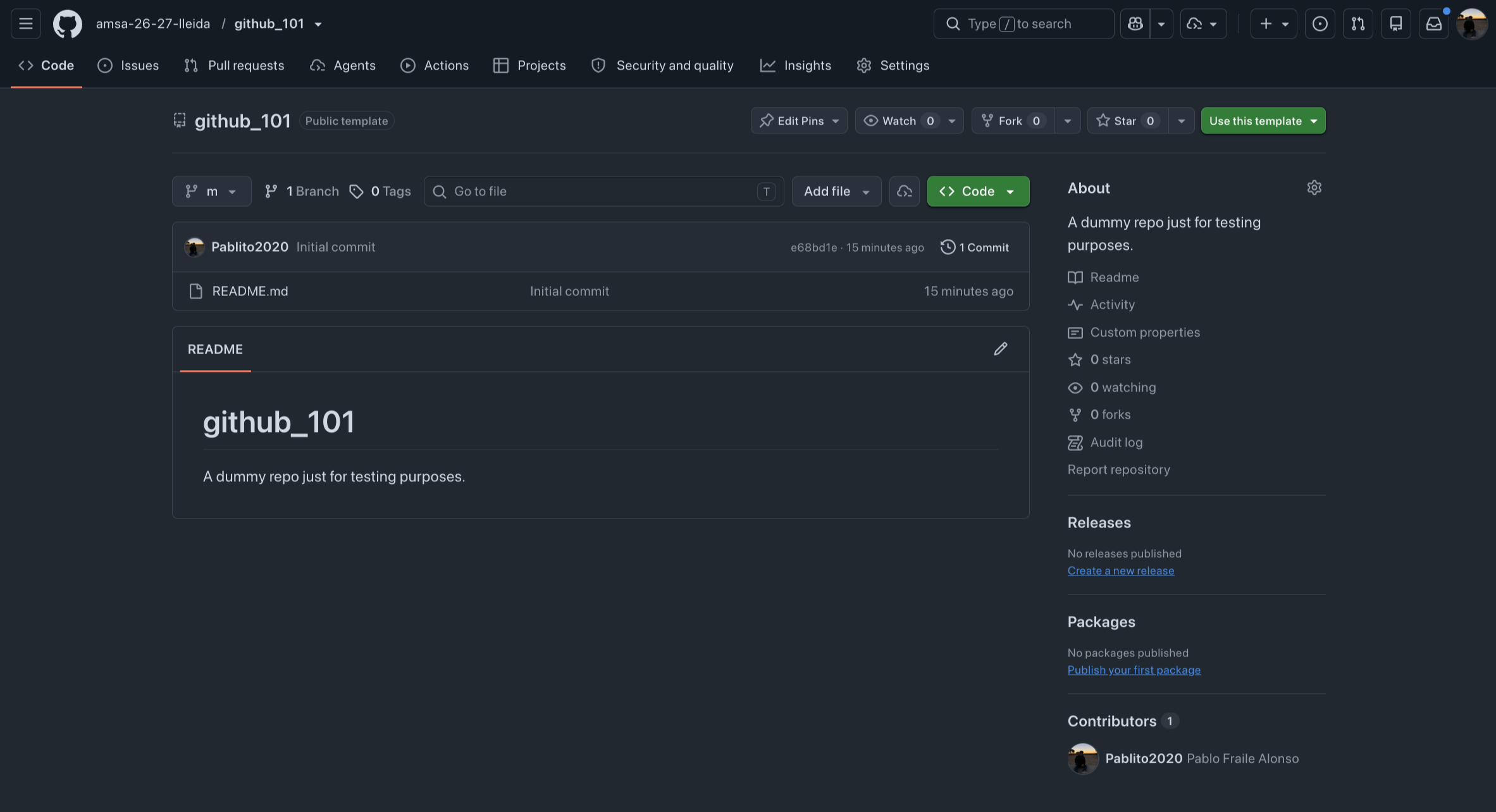Open the Agents tab

[343, 66]
